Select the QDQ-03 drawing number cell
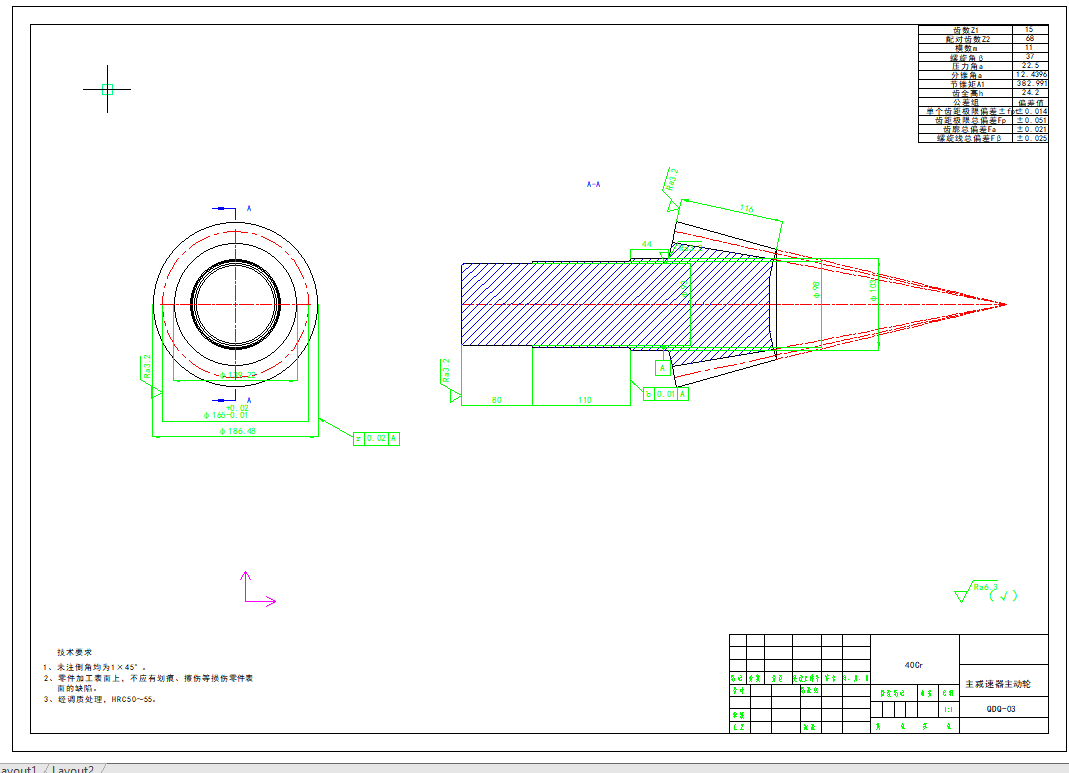1069x773 pixels. [x=1001, y=707]
